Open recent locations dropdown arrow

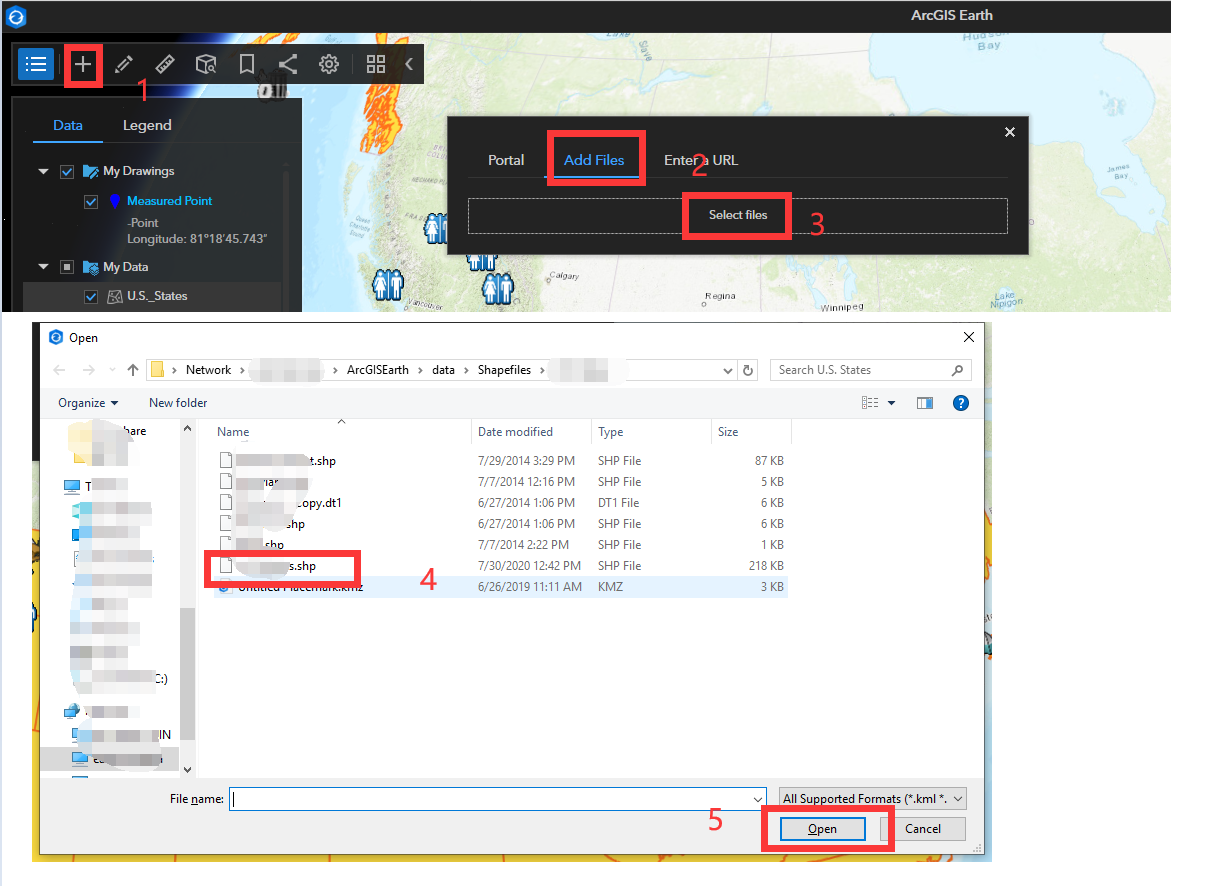(111, 371)
